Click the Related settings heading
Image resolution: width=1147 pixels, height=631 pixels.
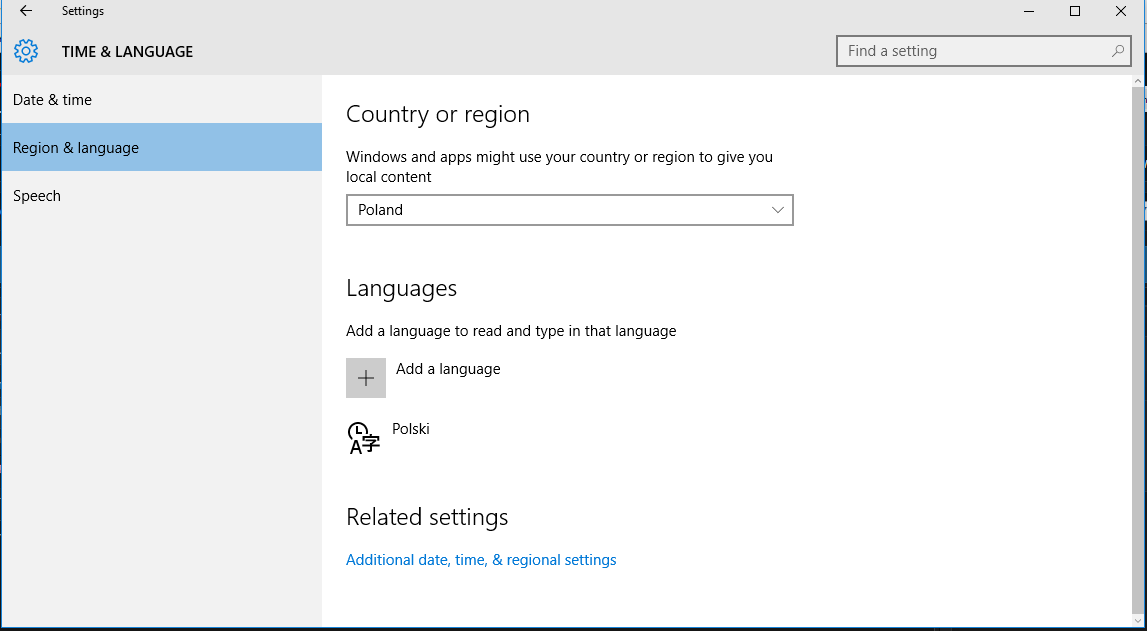pyautogui.click(x=427, y=517)
